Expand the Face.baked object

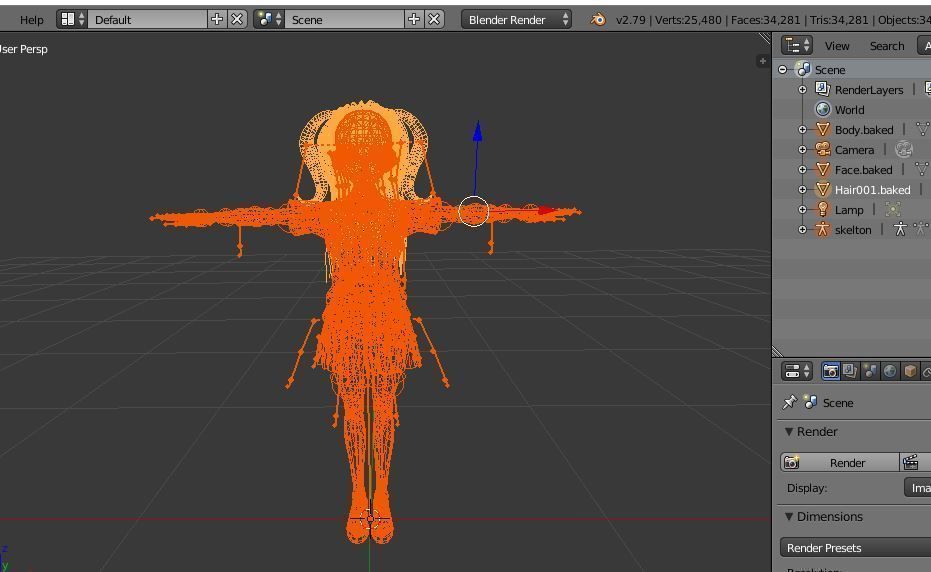802,169
